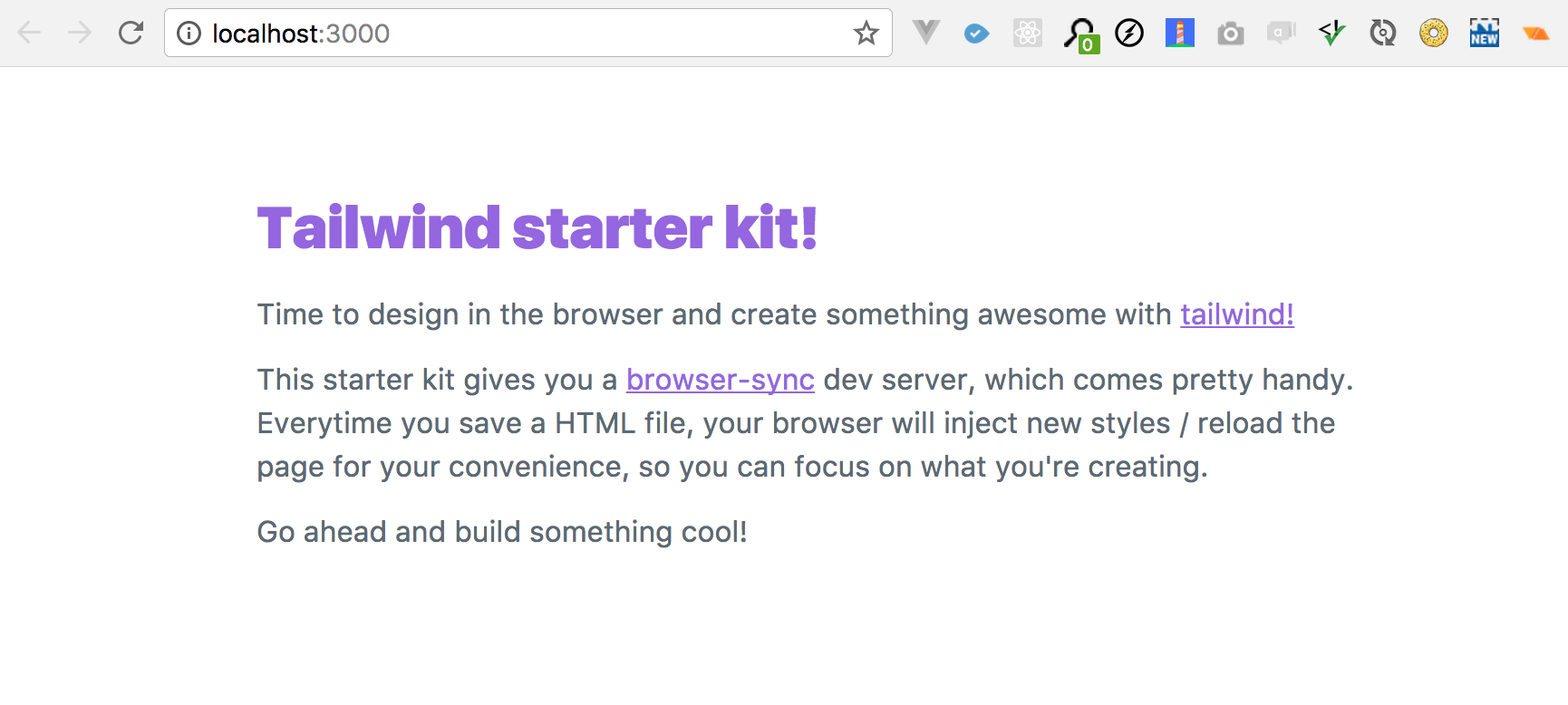Image resolution: width=1568 pixels, height=705 pixels.
Task: Click the camera screenshot extension icon
Action: (x=1230, y=34)
